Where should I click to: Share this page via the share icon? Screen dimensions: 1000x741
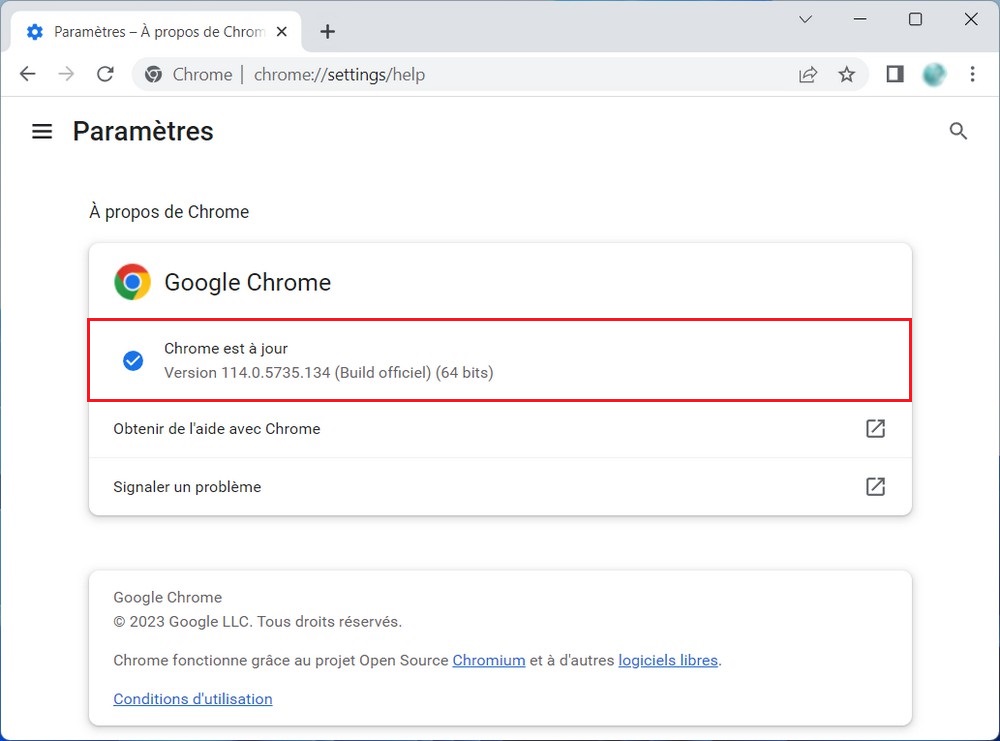807,75
